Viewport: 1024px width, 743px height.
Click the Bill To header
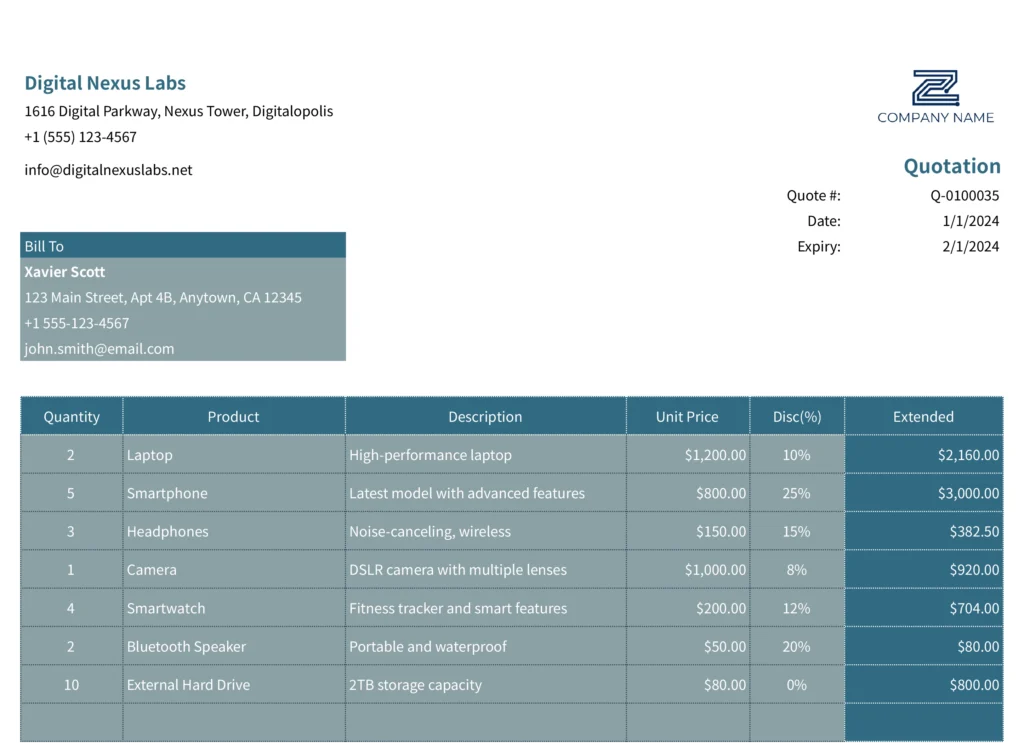[x=183, y=245]
